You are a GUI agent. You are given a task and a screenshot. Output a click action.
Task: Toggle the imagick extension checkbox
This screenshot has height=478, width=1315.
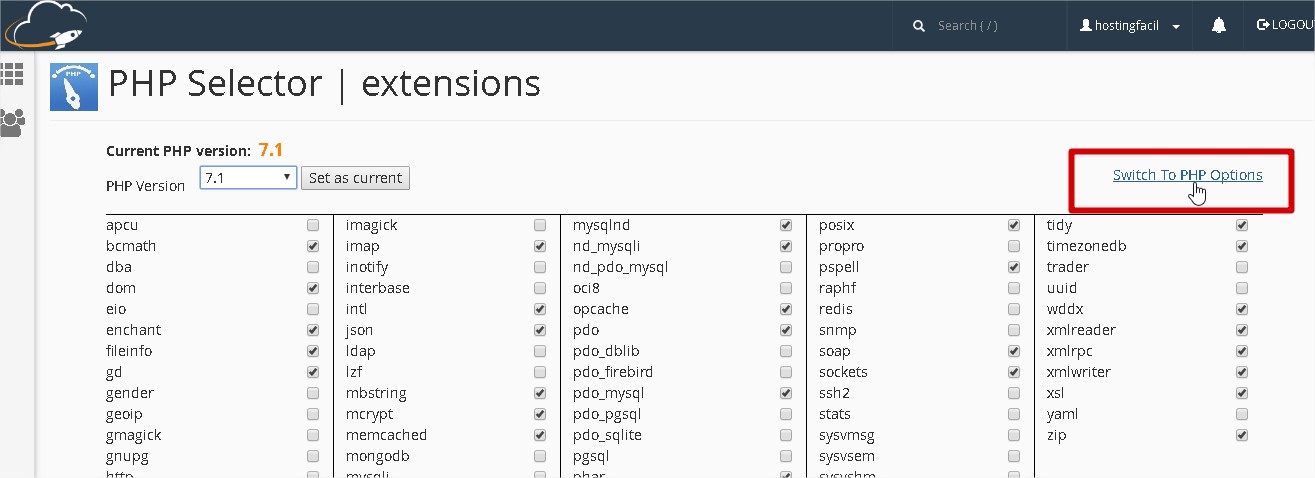click(x=540, y=225)
